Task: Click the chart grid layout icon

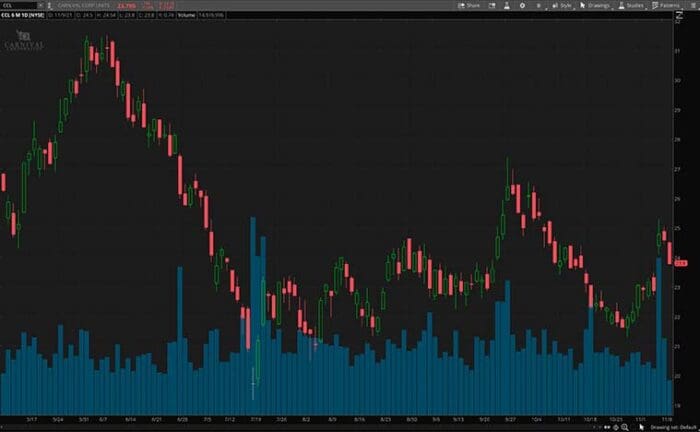Action: [492, 5]
